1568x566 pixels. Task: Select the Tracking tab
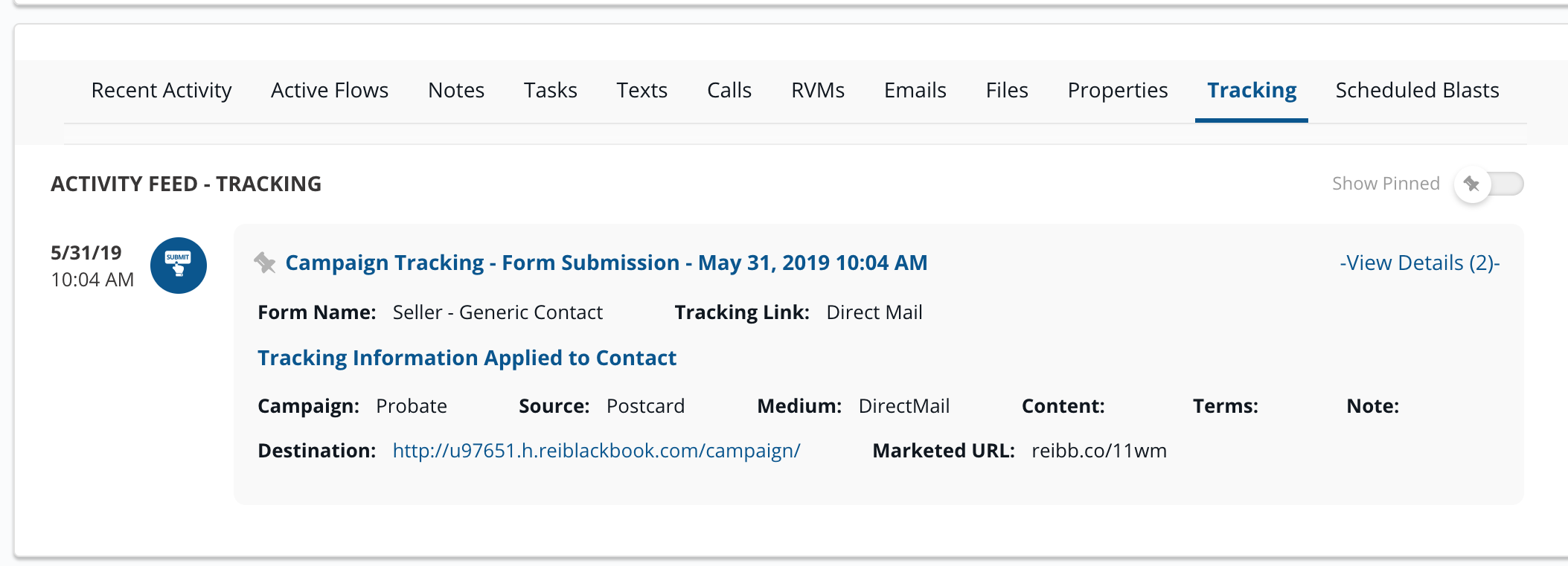pyautogui.click(x=1252, y=90)
